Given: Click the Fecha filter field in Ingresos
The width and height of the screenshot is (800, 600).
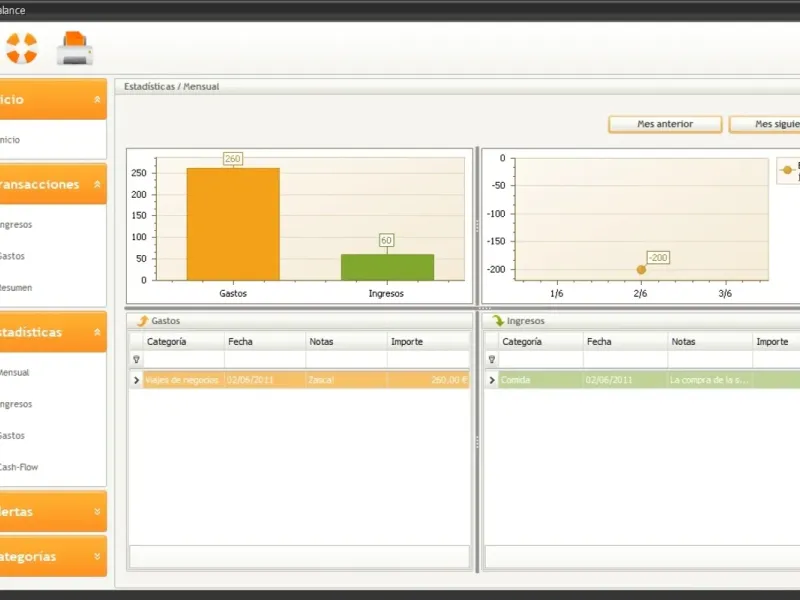Looking at the screenshot, I should 625,359.
